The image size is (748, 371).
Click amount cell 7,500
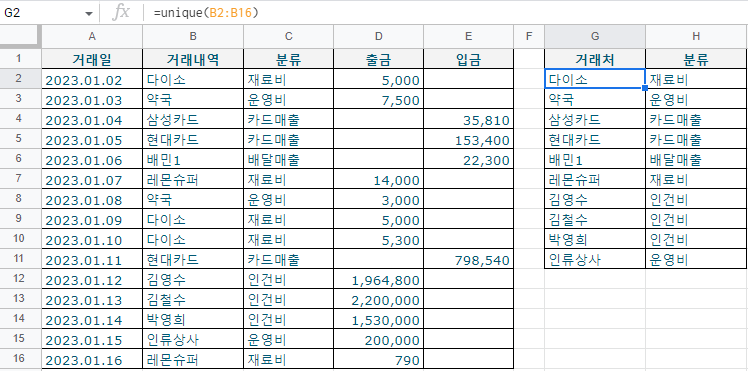378,100
